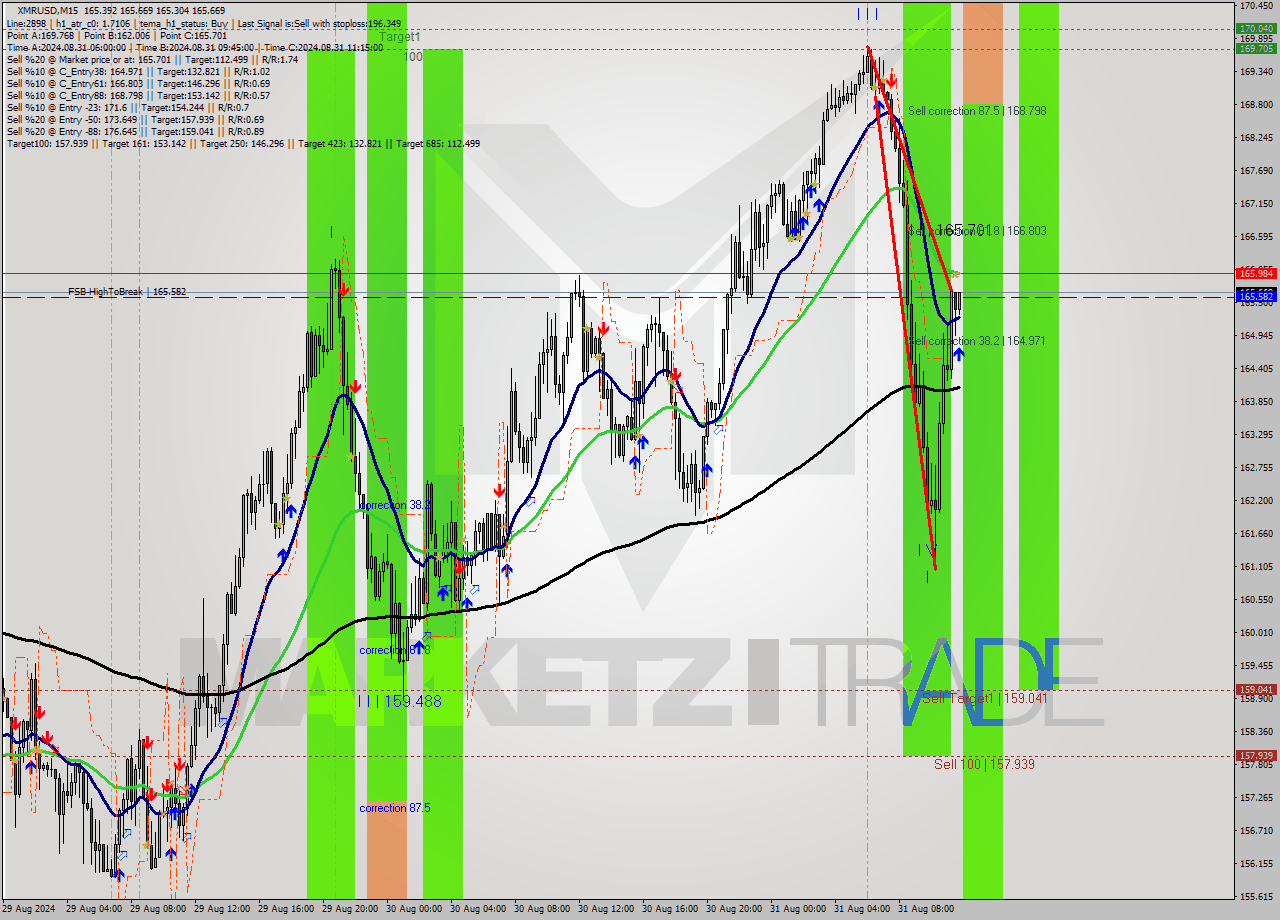
Task: Click the blue correction 87.5 label
Action: (395, 808)
